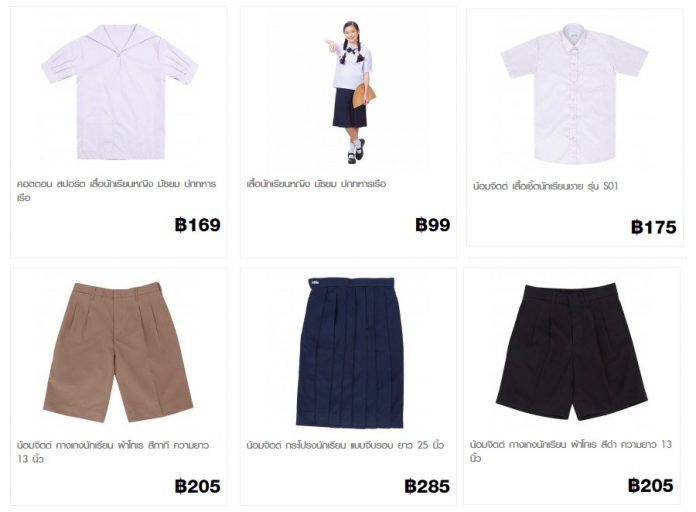Screen dimensions: 696x512
Task: Click the ฿99 price label
Action: tap(433, 225)
